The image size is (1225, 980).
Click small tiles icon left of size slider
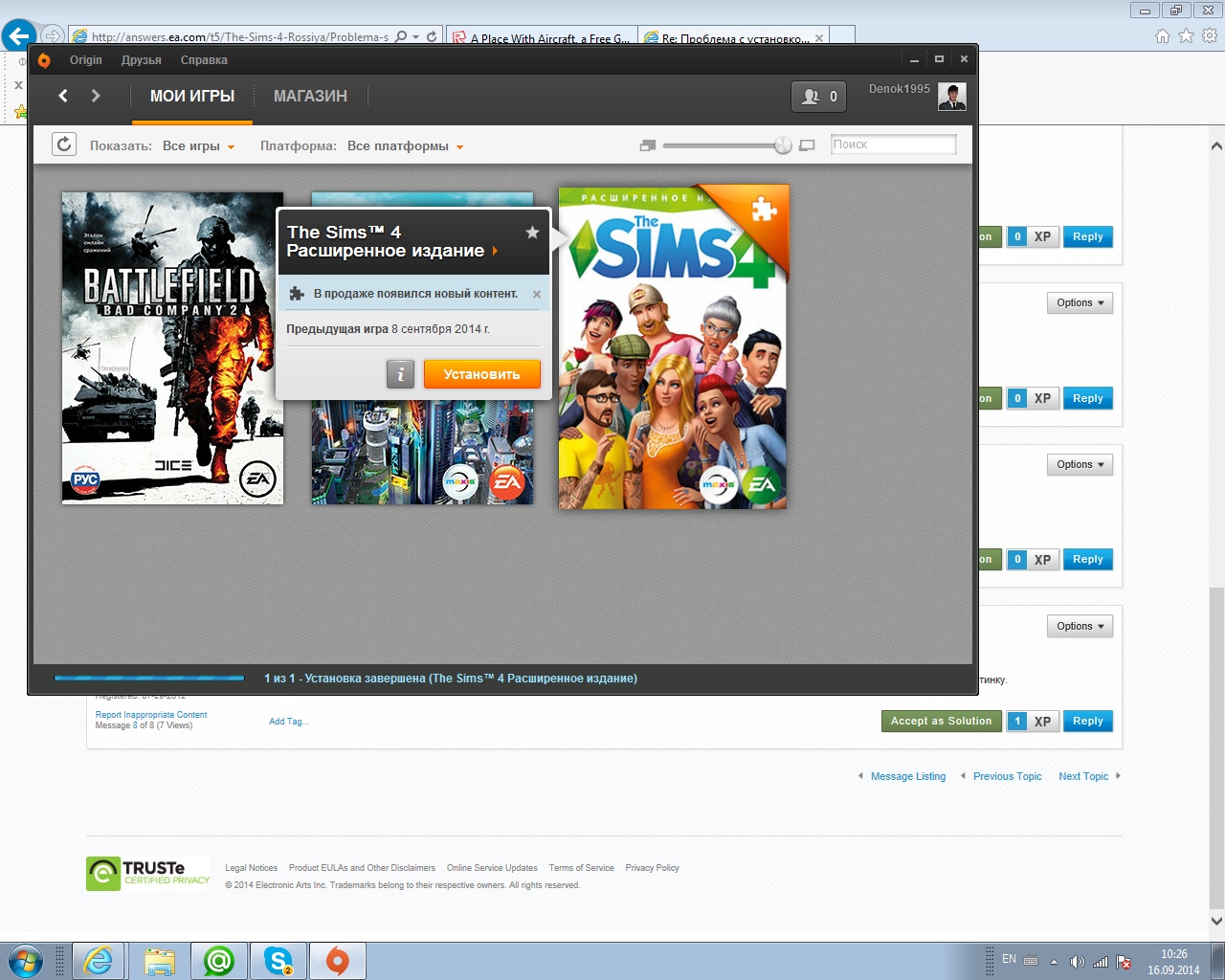click(648, 145)
